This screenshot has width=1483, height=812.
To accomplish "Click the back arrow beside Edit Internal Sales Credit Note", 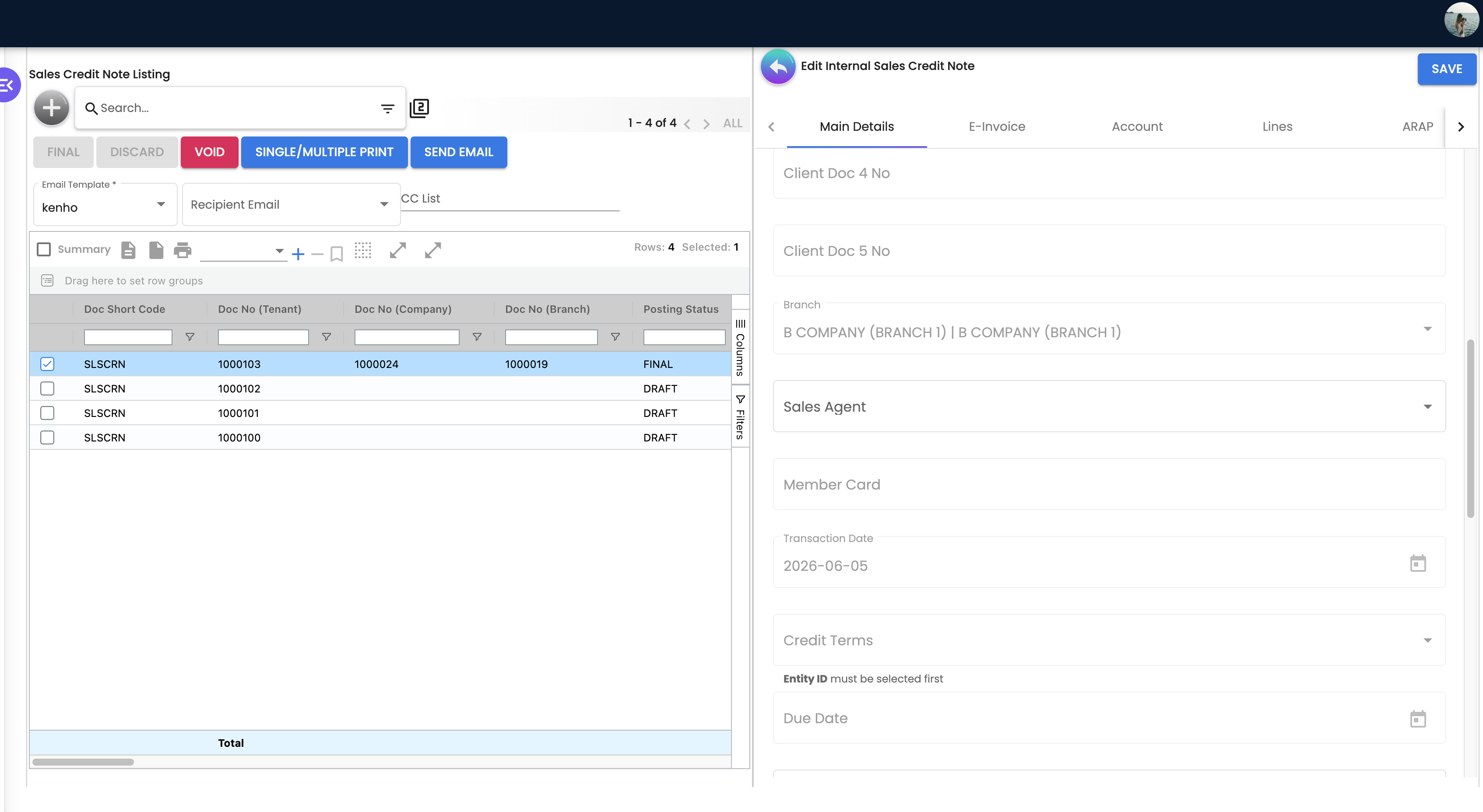I will coord(778,67).
